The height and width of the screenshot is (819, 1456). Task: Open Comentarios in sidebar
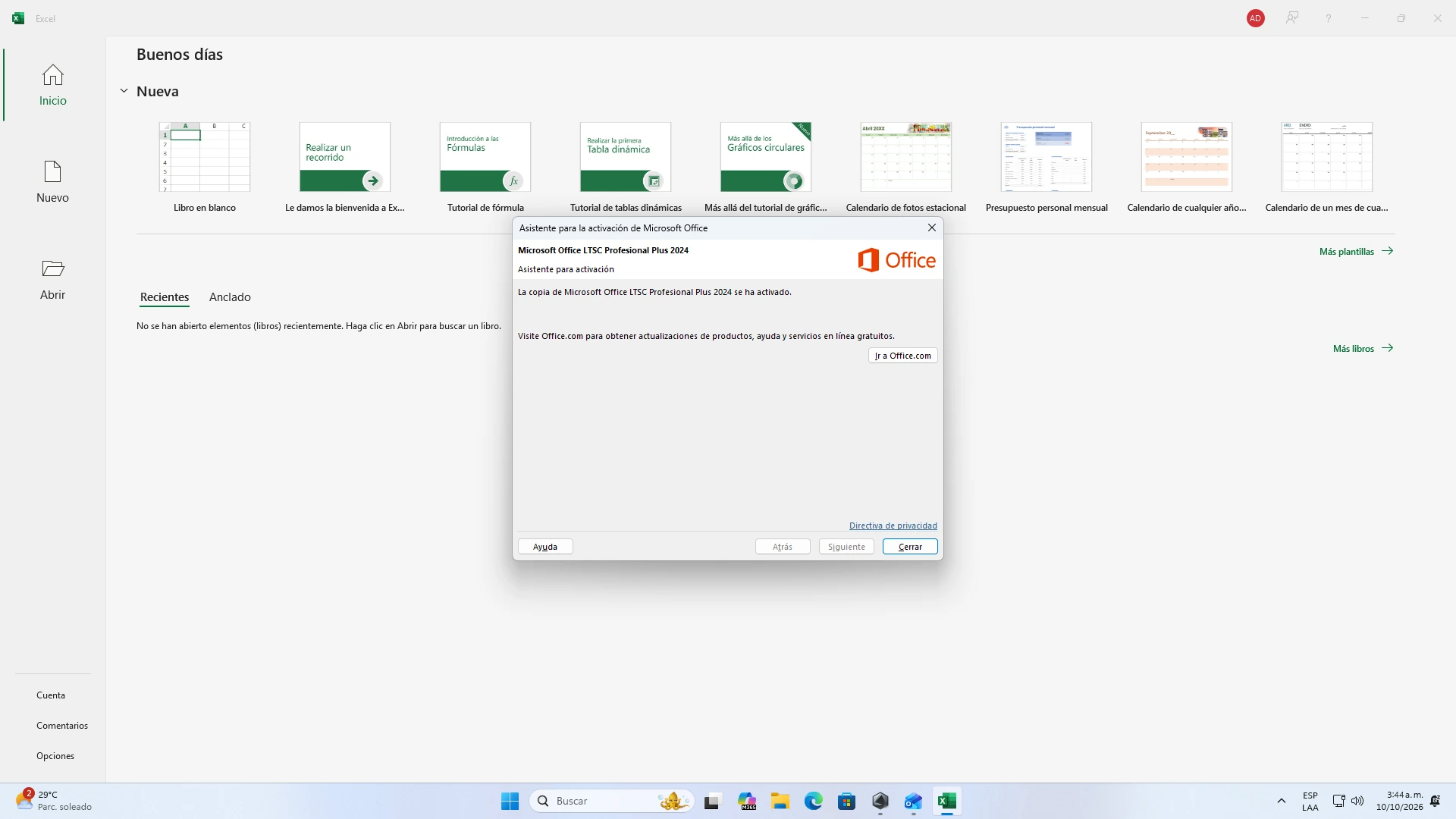(62, 726)
